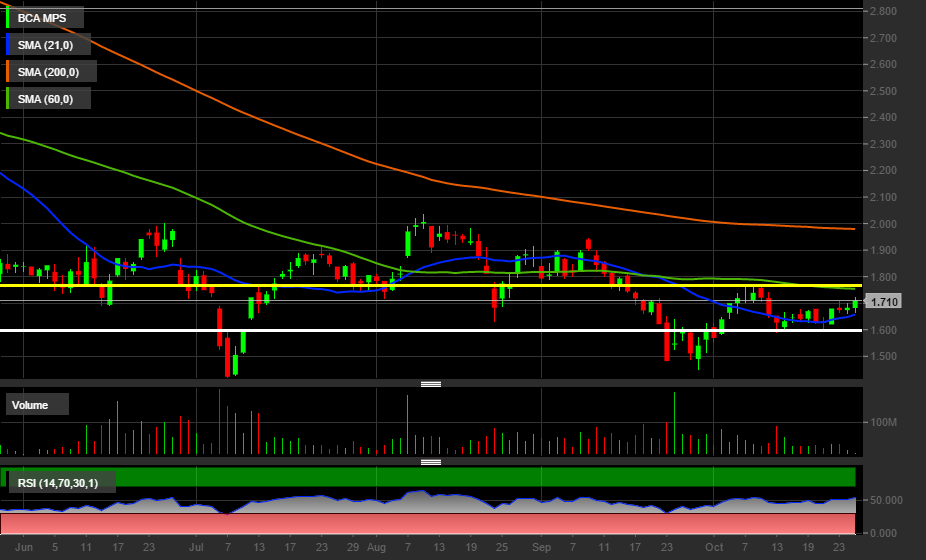Click the green BCA MPS color marker
The width and height of the screenshot is (926, 560).
8,18
